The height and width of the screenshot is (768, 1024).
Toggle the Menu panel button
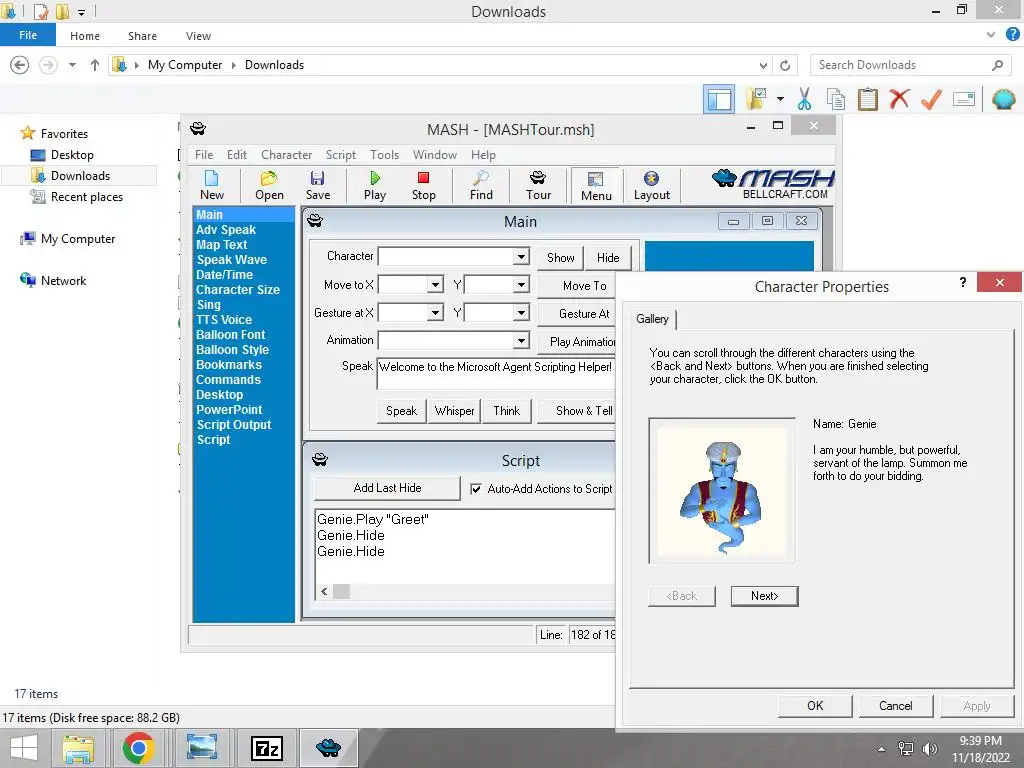[x=596, y=185]
